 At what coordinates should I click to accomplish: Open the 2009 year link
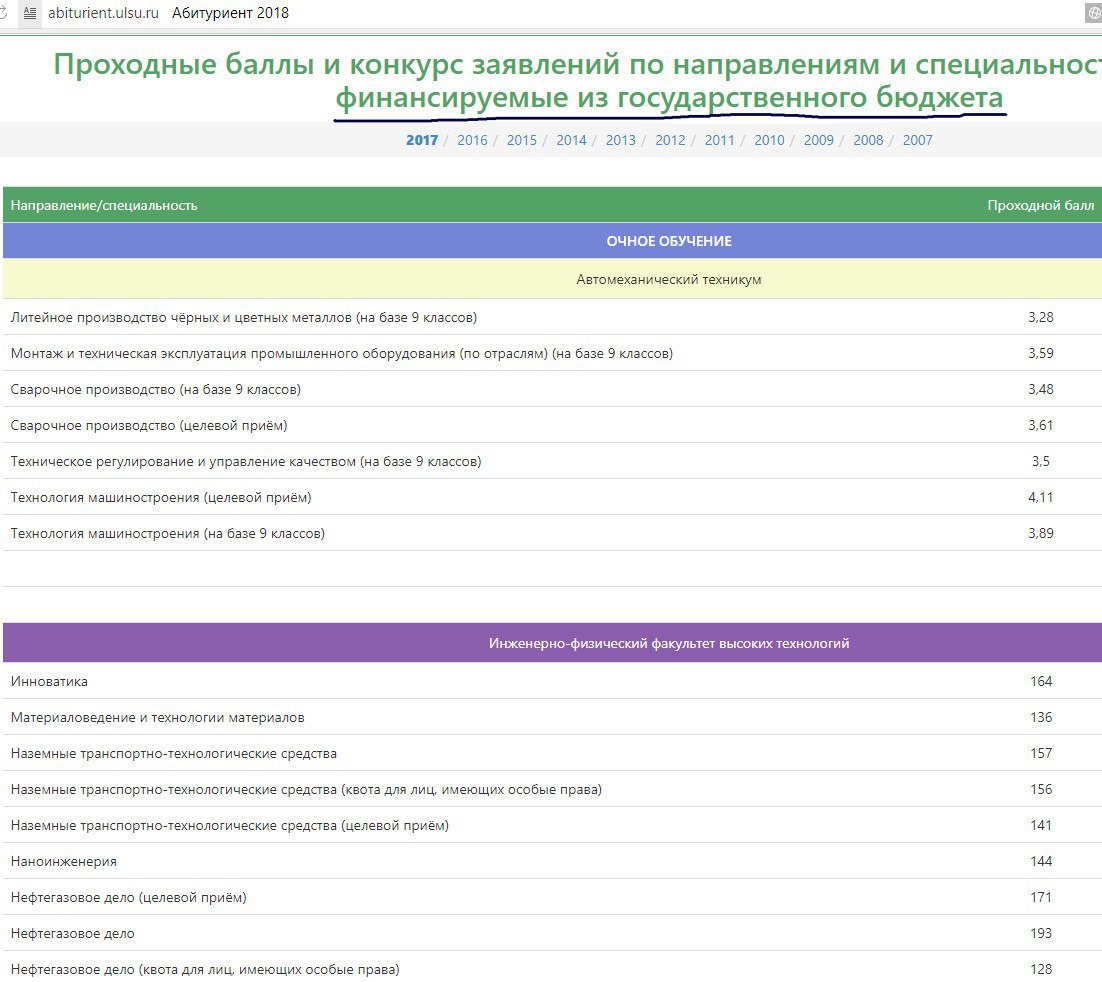coord(819,140)
